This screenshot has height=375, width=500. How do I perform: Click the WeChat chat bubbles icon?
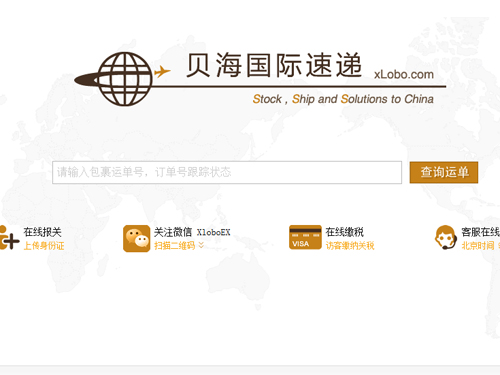tap(137, 239)
